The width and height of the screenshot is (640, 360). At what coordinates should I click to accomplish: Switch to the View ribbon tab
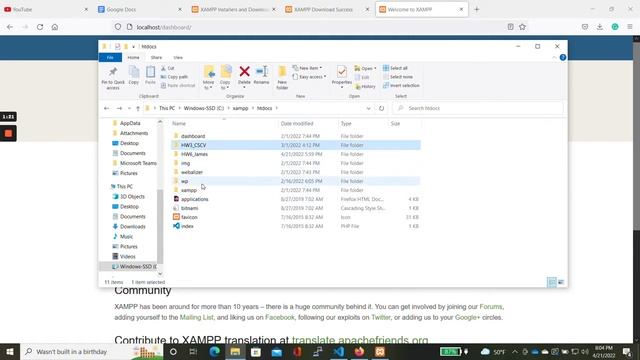[x=178, y=58]
